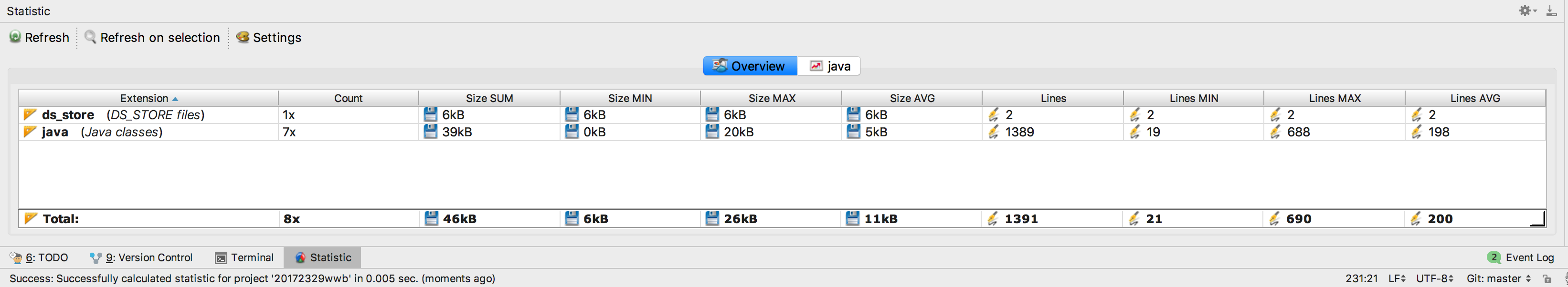Switch to the java tab
This screenshot has width=1568, height=287.
click(829, 66)
